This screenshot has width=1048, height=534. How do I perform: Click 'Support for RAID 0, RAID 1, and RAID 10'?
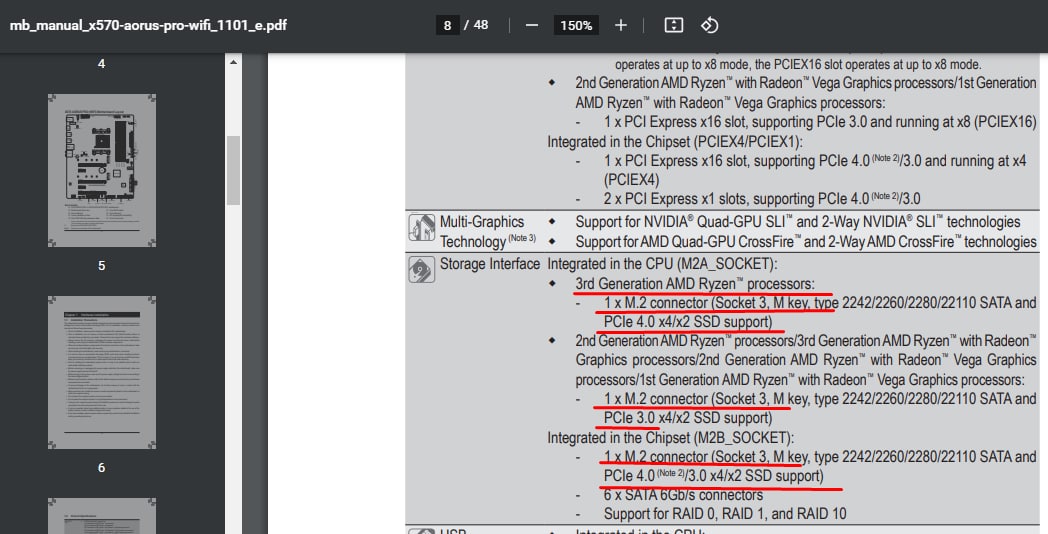pos(725,514)
